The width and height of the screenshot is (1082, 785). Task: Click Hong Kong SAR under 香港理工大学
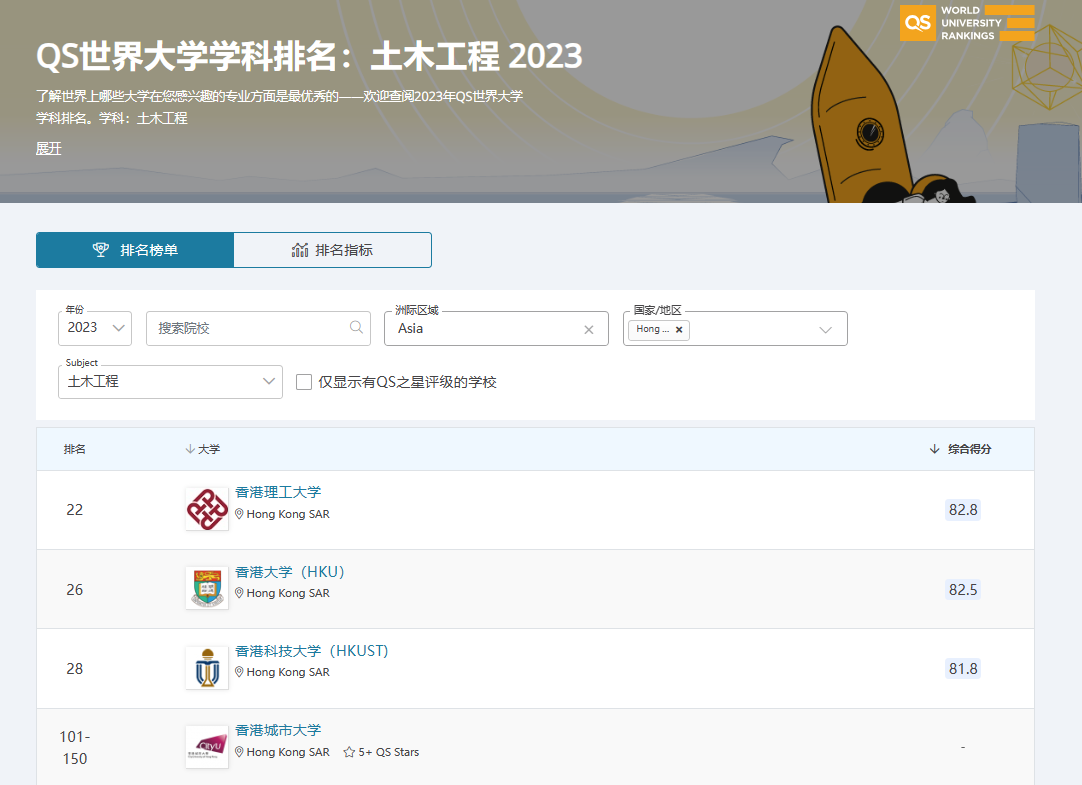288,514
